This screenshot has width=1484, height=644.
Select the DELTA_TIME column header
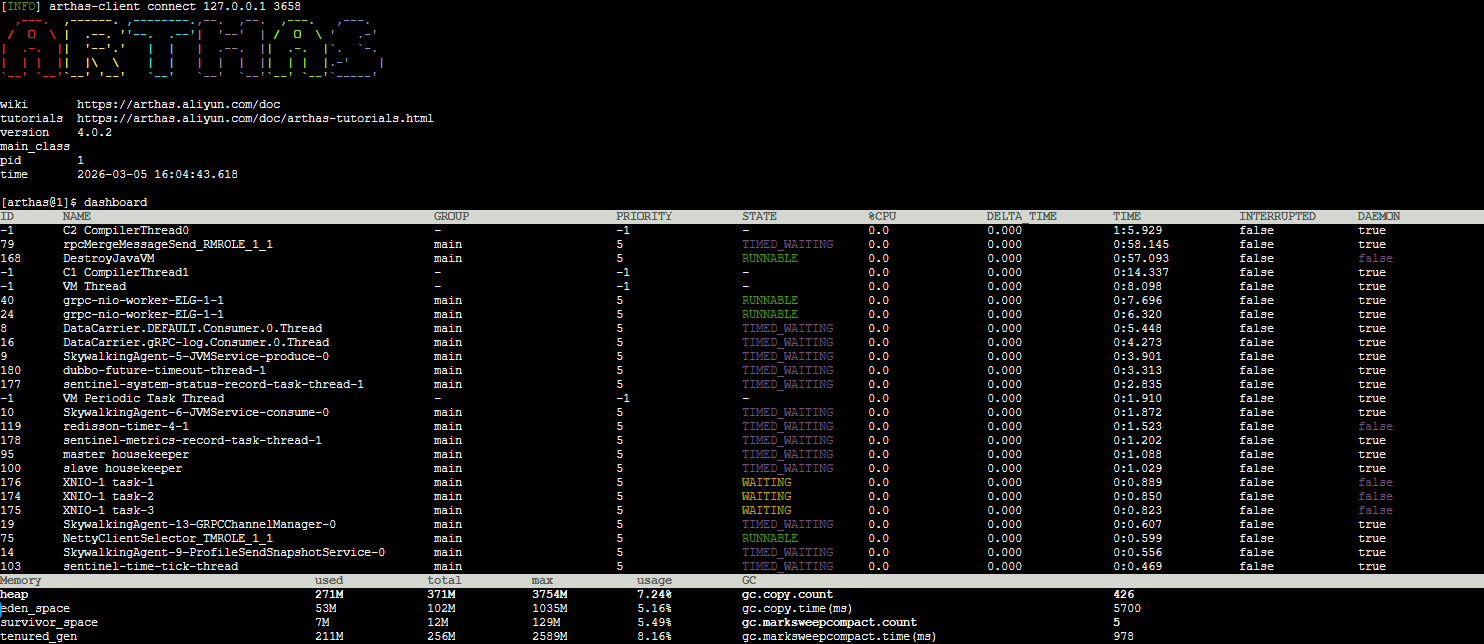pyautogui.click(x=1021, y=216)
